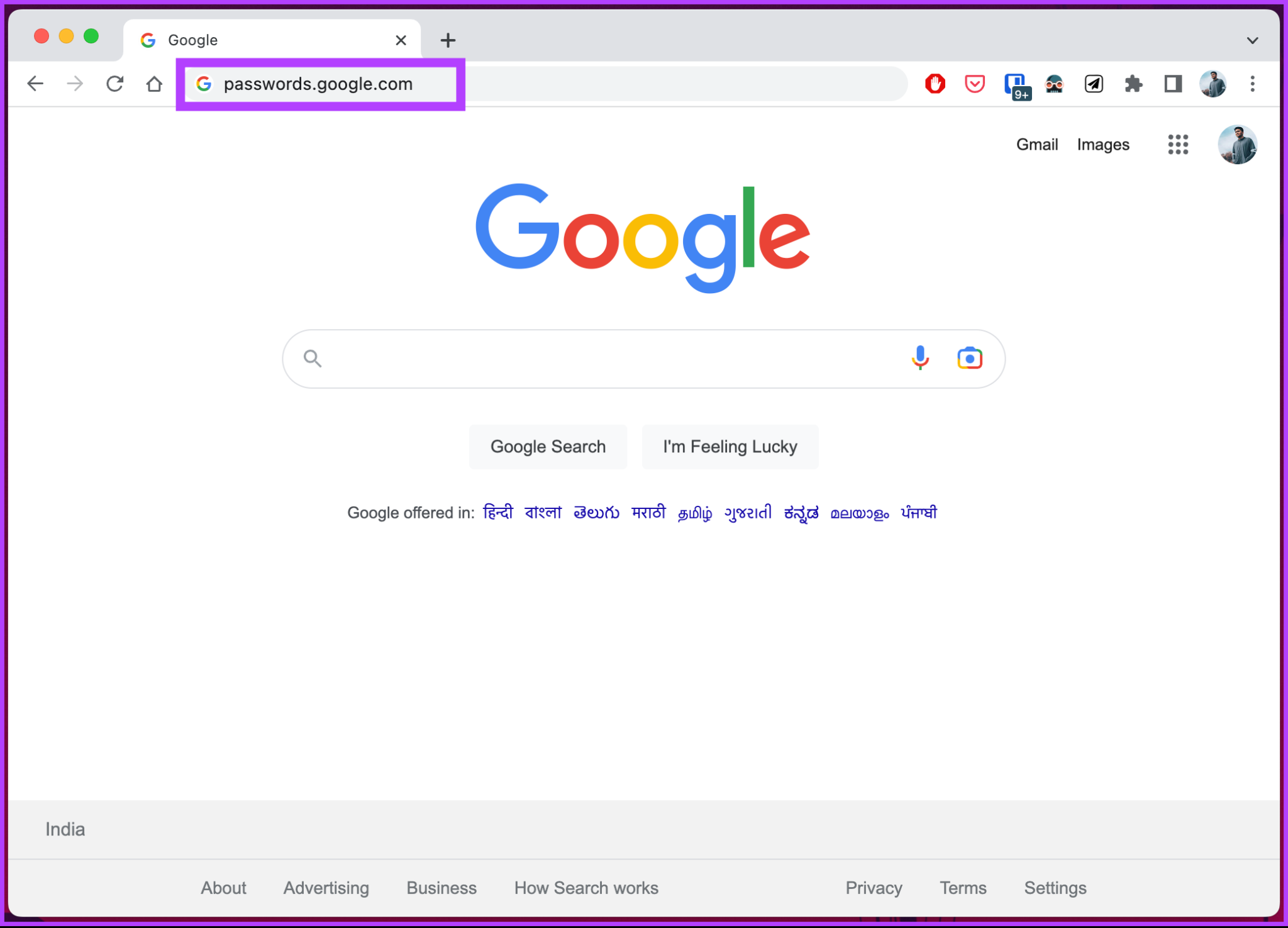Click the Pocket save icon
The image size is (1288, 928).
(x=974, y=84)
